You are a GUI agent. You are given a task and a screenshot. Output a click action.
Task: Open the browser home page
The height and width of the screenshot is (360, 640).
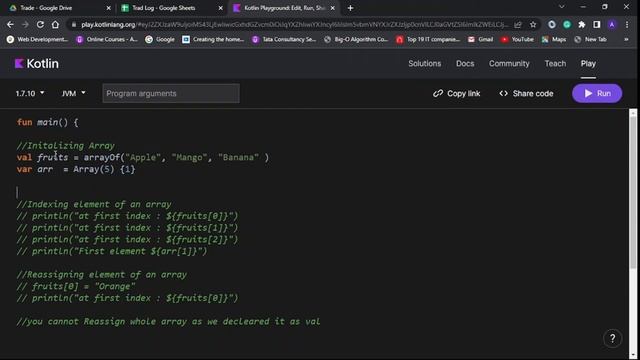click(55, 24)
